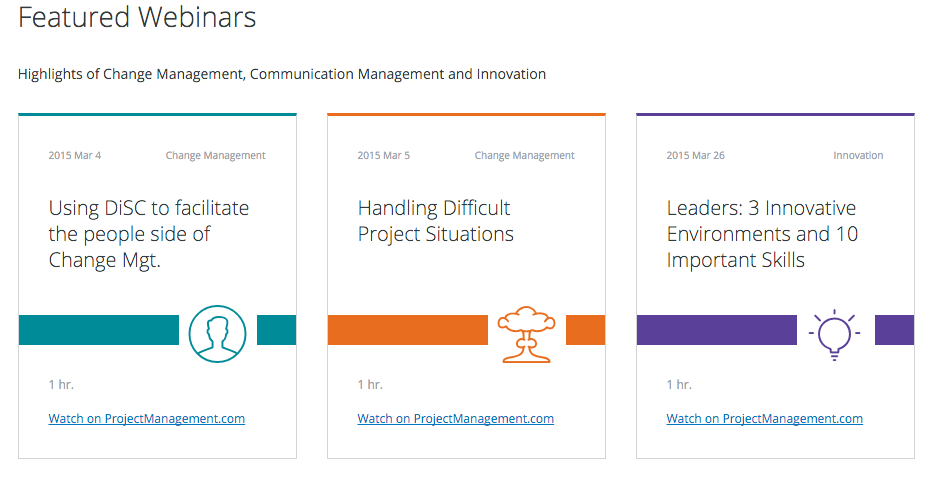Click Change Management tag on Mar 5 card
The height and width of the screenshot is (488, 941).
[525, 156]
